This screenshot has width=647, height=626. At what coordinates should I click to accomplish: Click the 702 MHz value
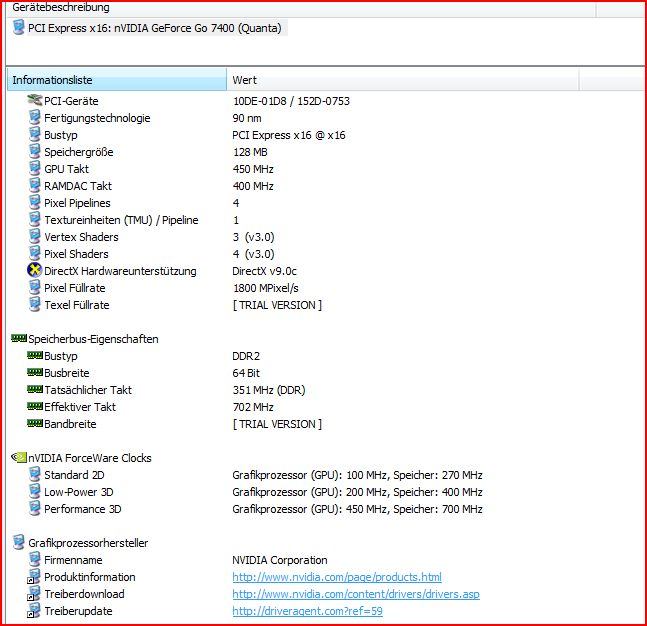tap(253, 407)
